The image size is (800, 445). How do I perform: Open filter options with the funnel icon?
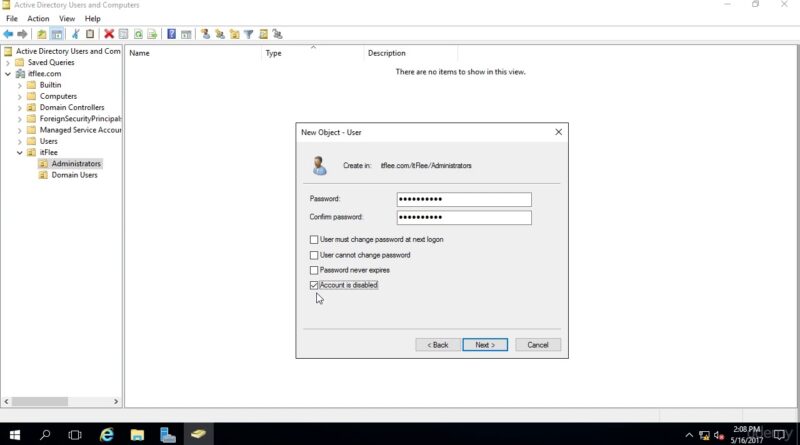(248, 34)
